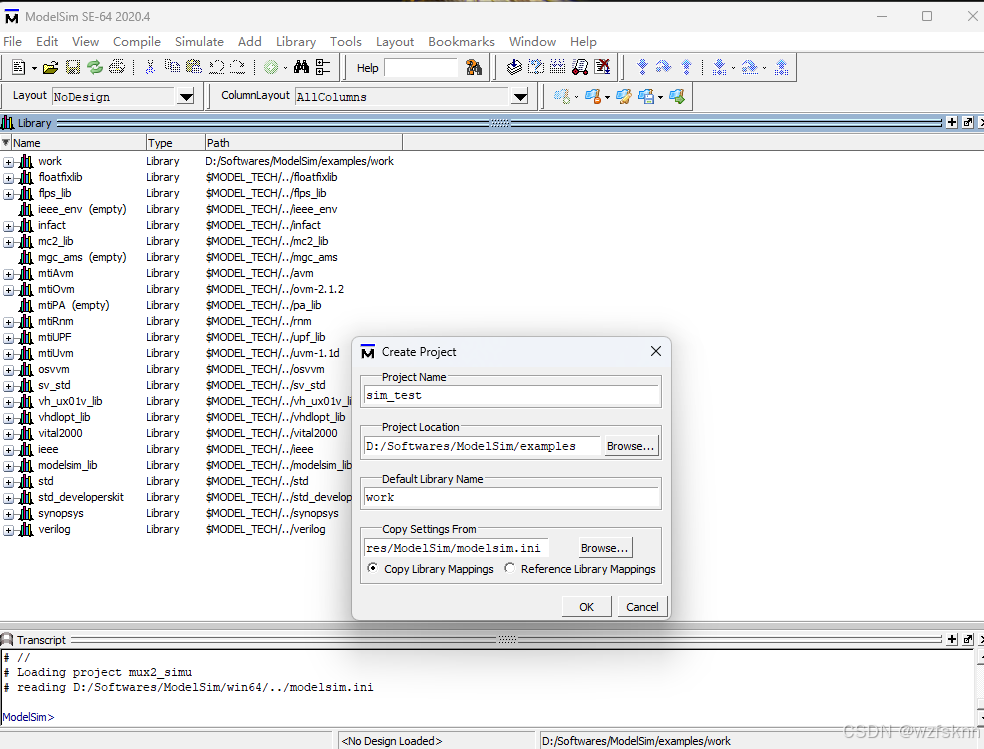Click OK in Create Project dialog

click(x=586, y=607)
